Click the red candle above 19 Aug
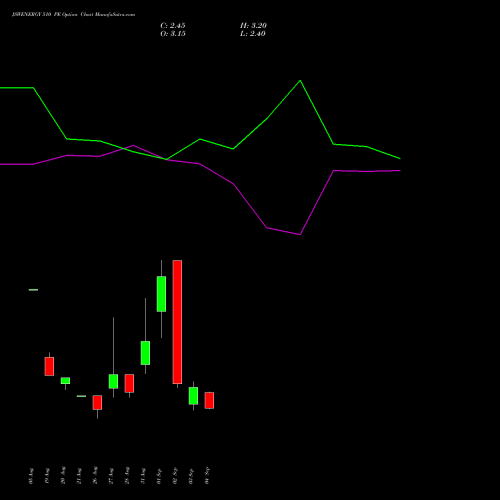 (x=49, y=366)
